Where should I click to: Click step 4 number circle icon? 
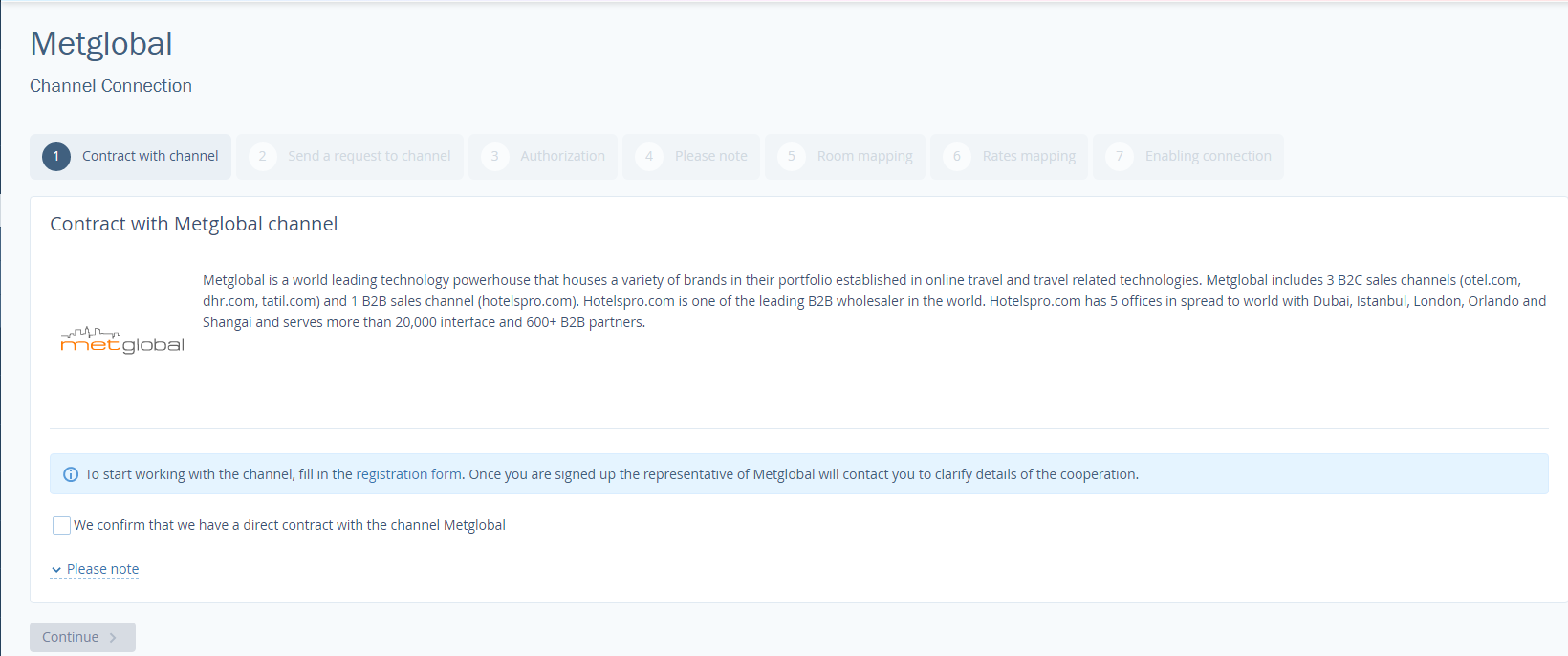pos(649,156)
